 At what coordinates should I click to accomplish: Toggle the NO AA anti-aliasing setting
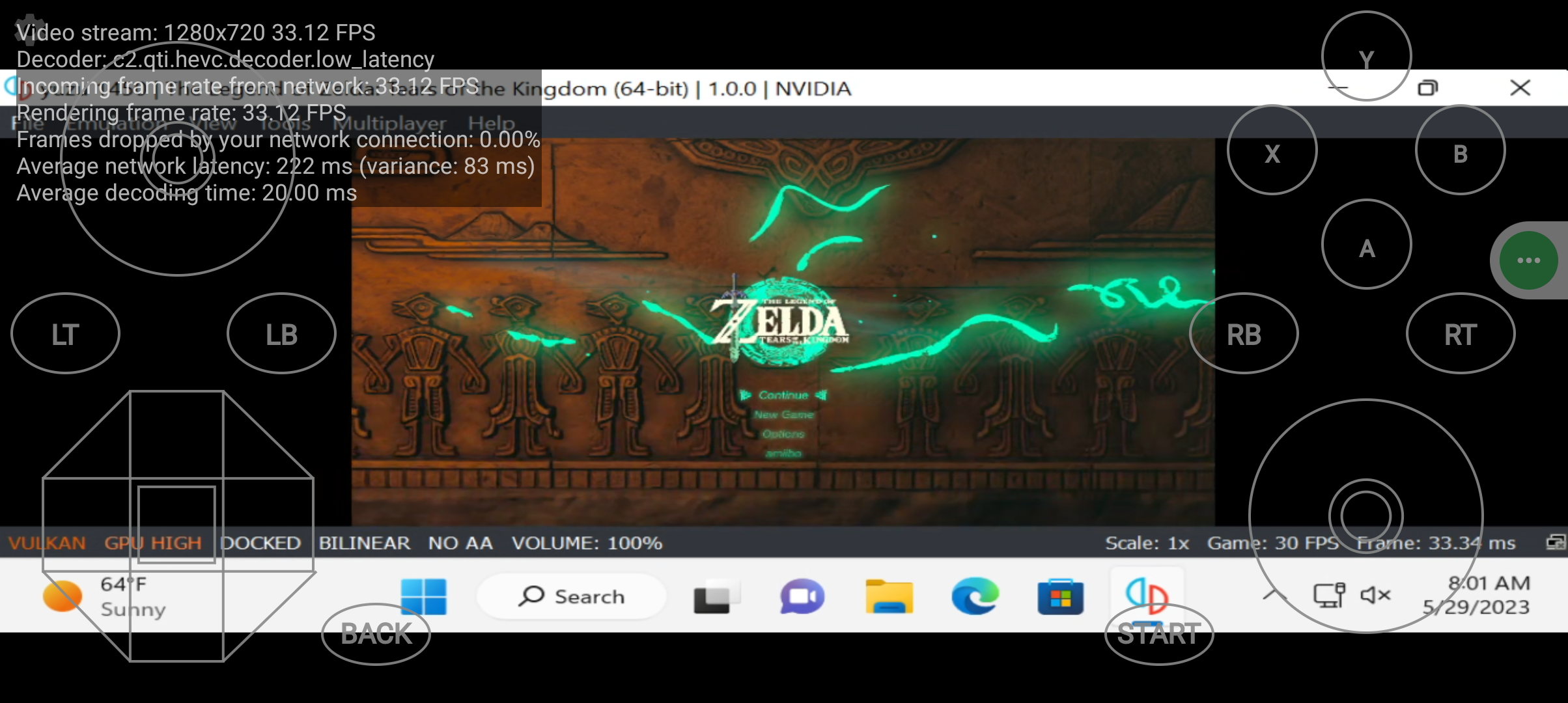(460, 543)
